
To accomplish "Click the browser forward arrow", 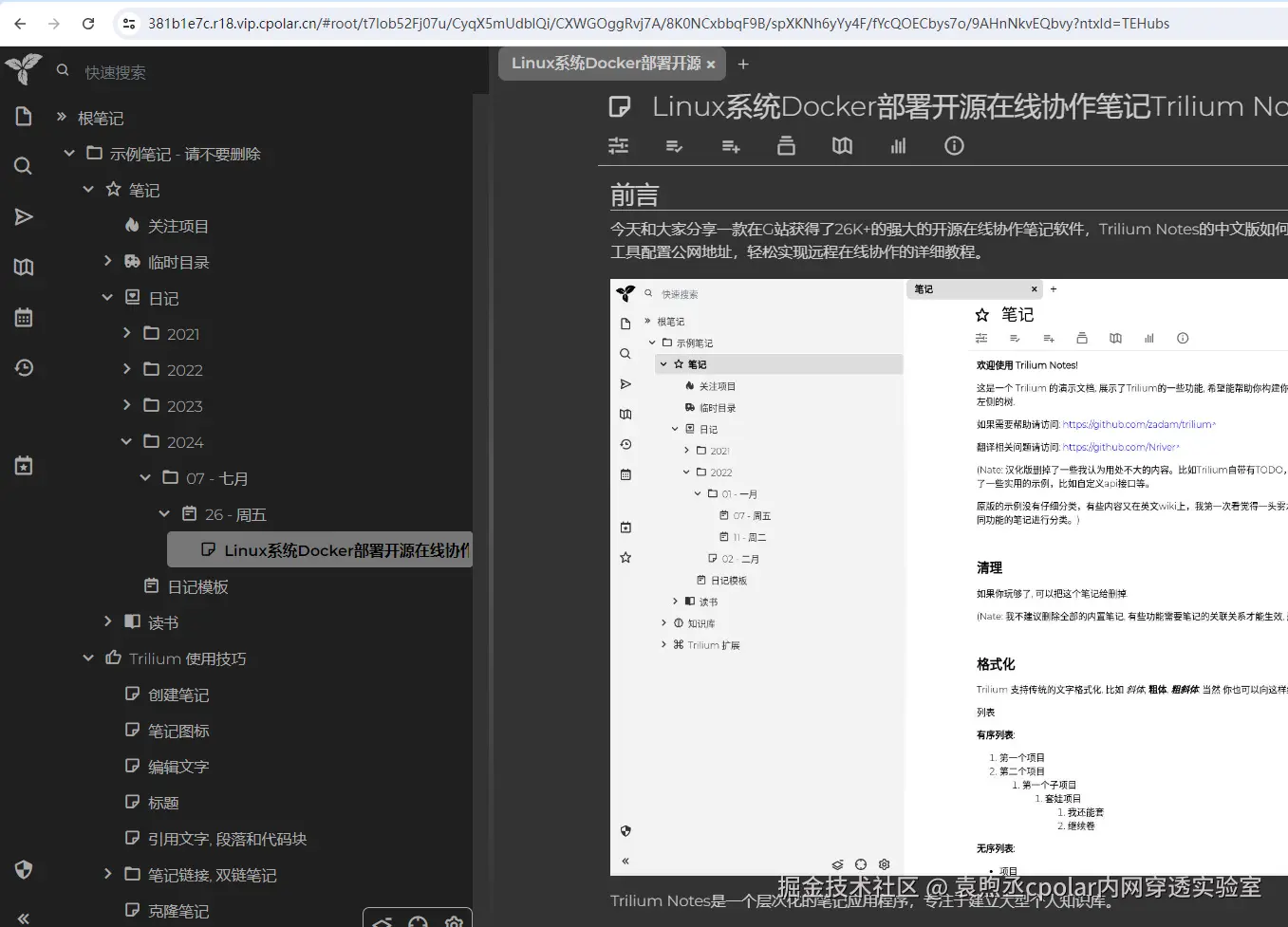I will (54, 24).
